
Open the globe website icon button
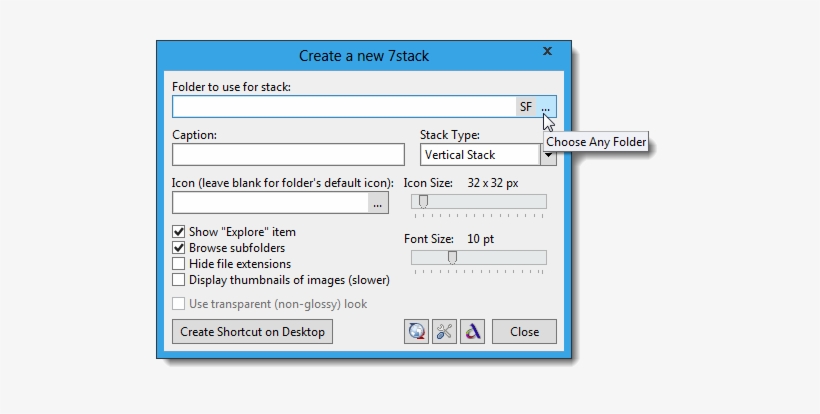(416, 331)
